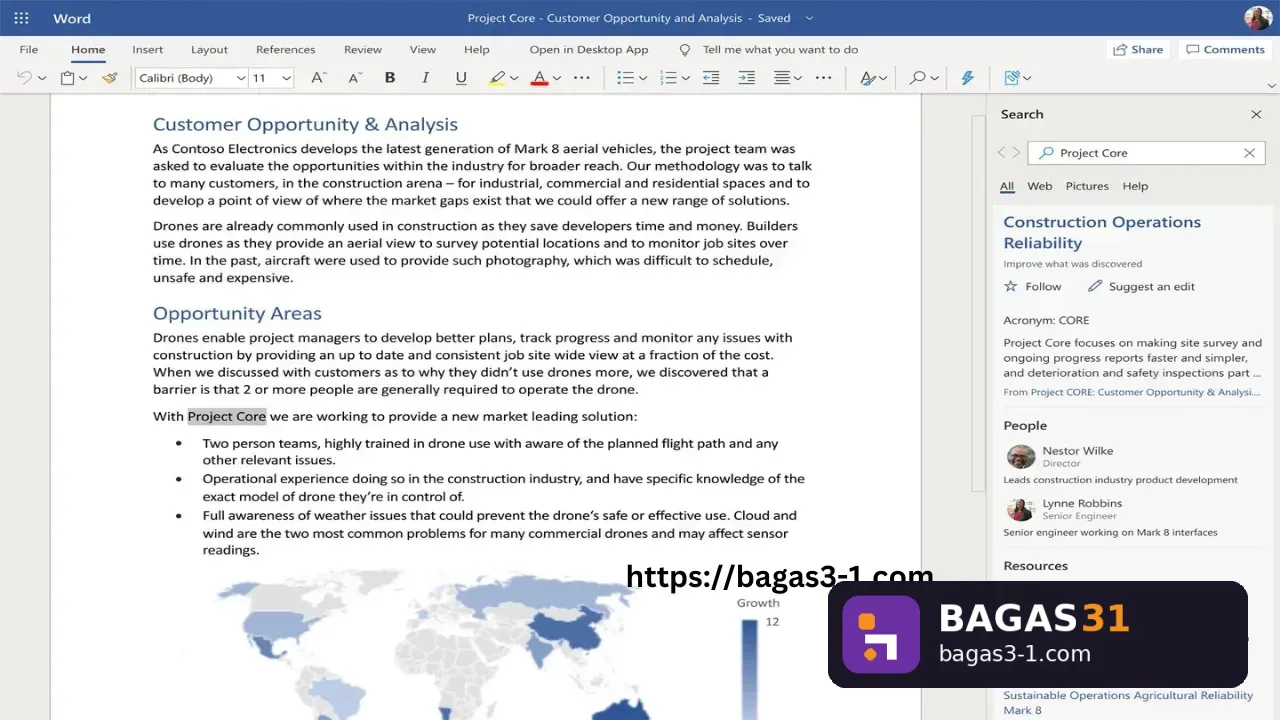Toggle Underline formatting
1280x720 pixels.
[461, 78]
